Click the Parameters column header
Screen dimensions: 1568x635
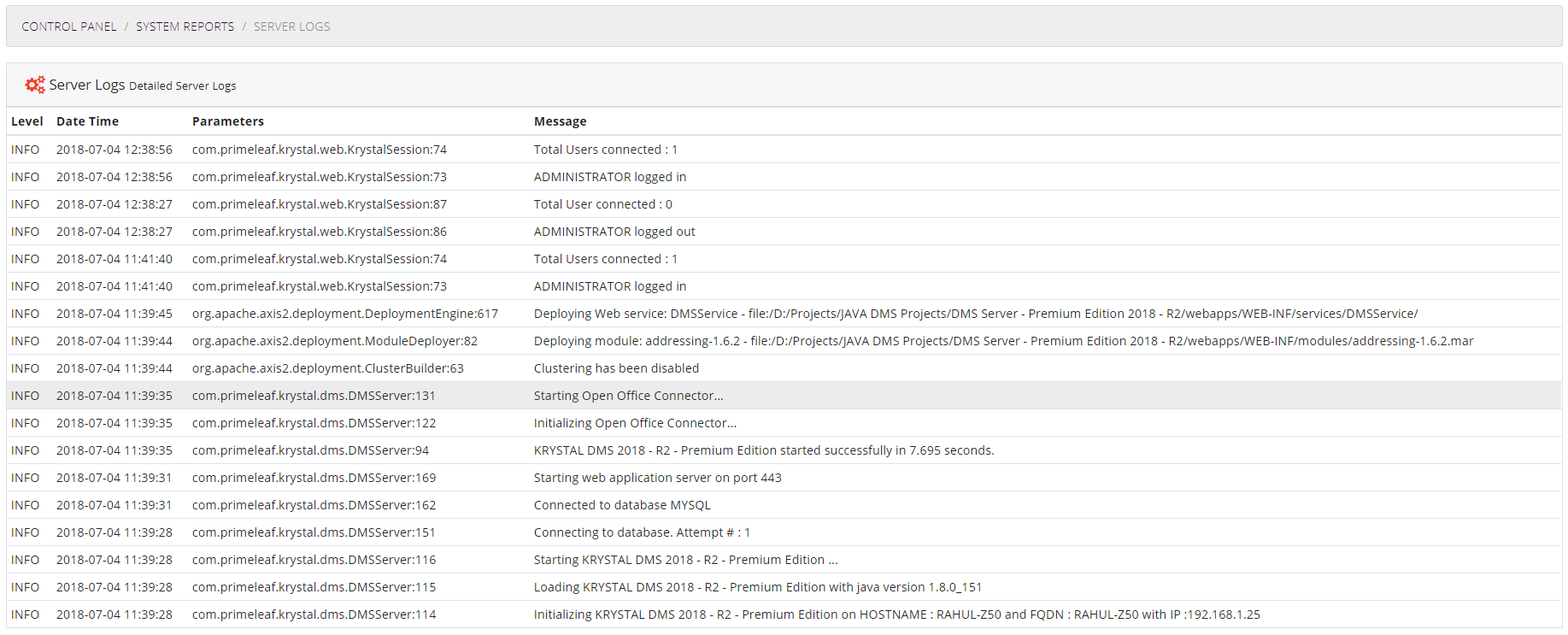228,121
